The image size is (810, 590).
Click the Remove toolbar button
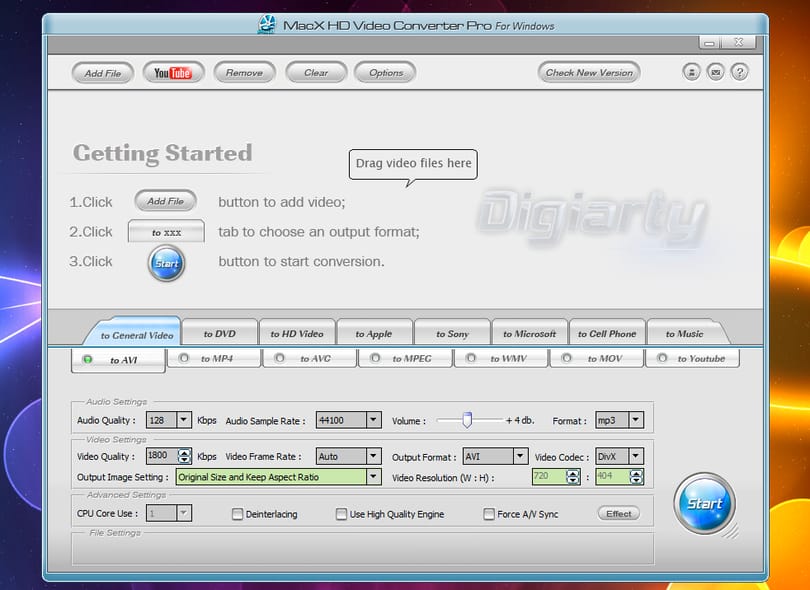244,73
